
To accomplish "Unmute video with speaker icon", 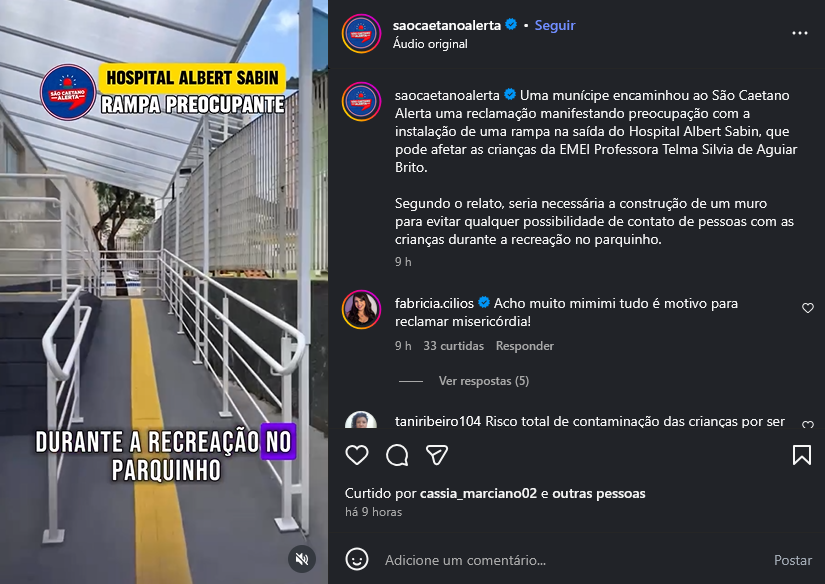I will click(x=302, y=559).
